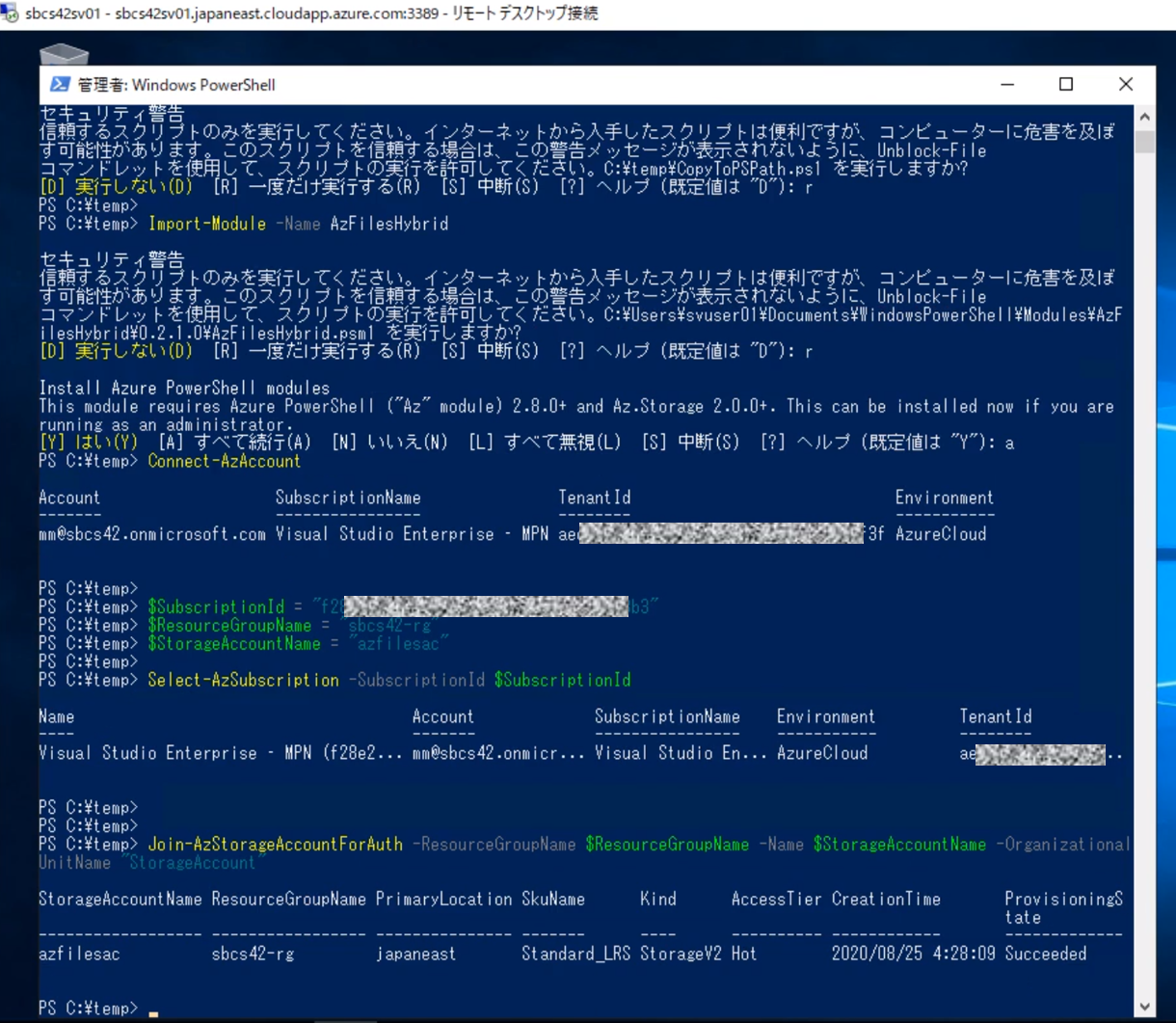Screen dimensions: 1176x1023
Task: Click 'Visual Studio Enterprise - MPN (f28e2...' name value
Action: click(221, 753)
